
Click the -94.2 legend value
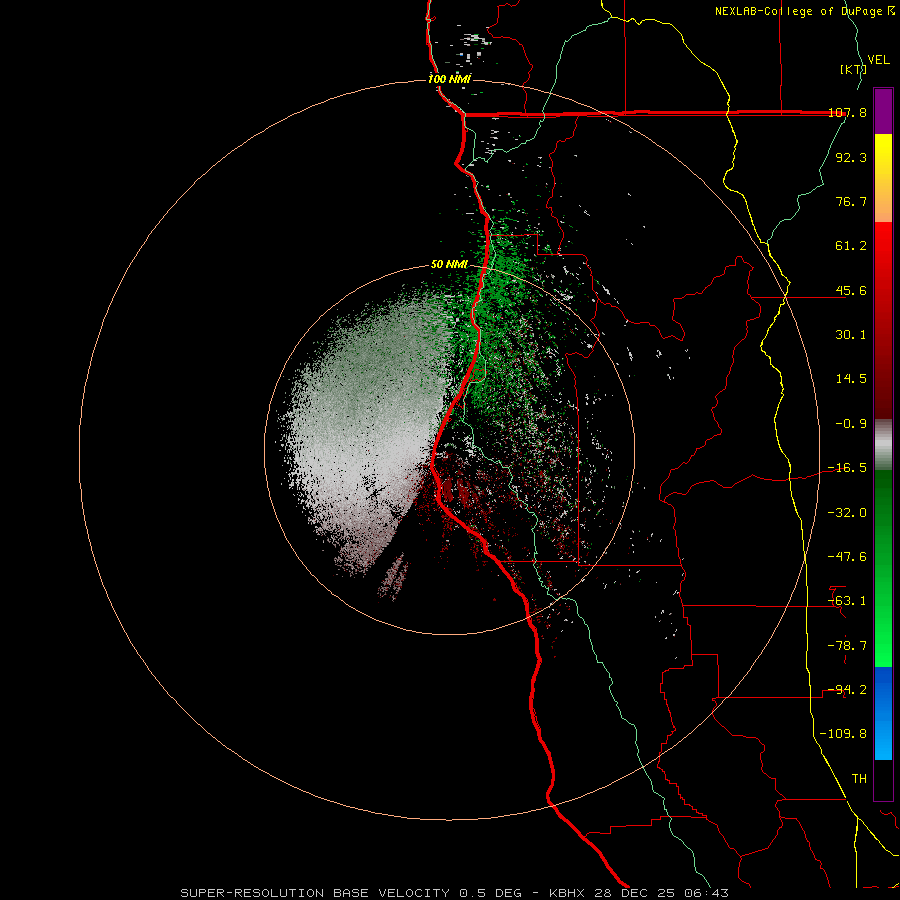click(x=847, y=690)
